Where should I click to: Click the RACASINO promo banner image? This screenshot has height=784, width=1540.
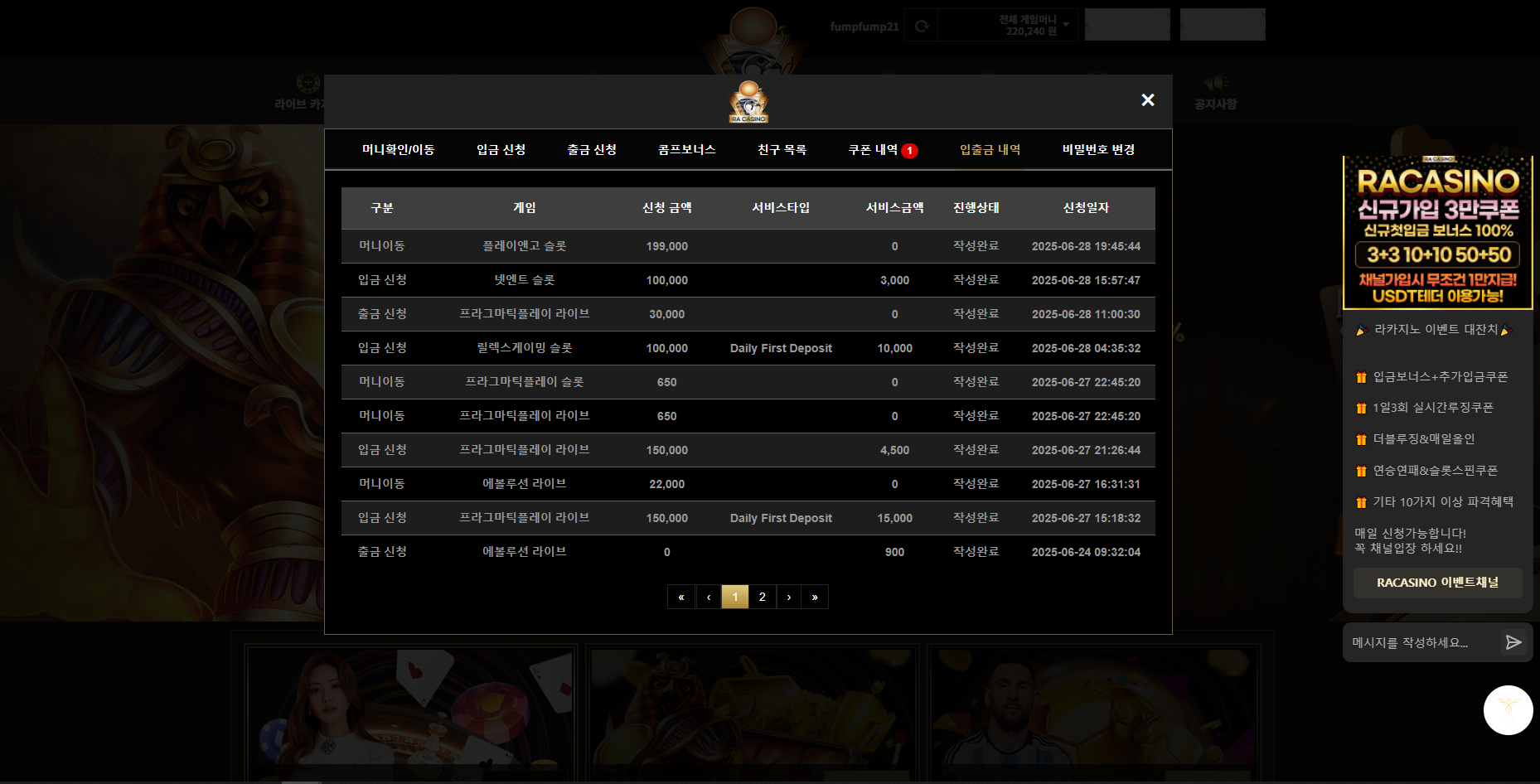click(1437, 233)
